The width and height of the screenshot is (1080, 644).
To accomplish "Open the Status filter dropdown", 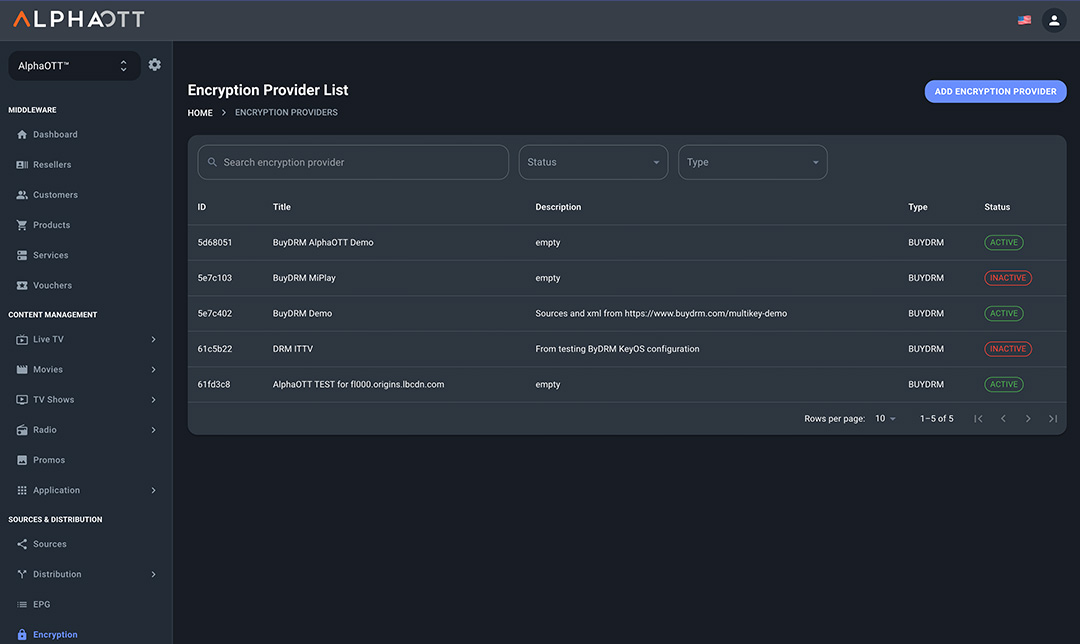I will pyautogui.click(x=593, y=162).
